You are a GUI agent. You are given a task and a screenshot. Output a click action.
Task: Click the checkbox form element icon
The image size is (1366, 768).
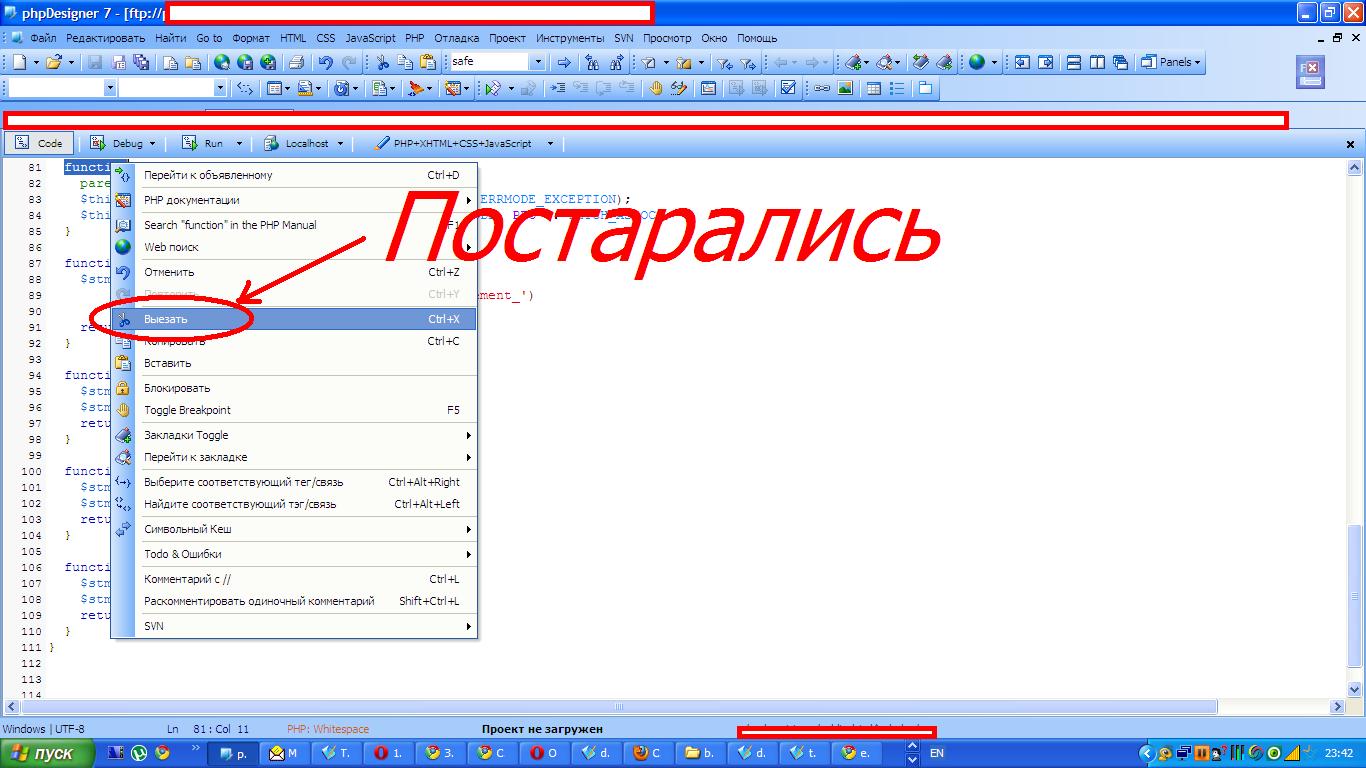(x=788, y=88)
